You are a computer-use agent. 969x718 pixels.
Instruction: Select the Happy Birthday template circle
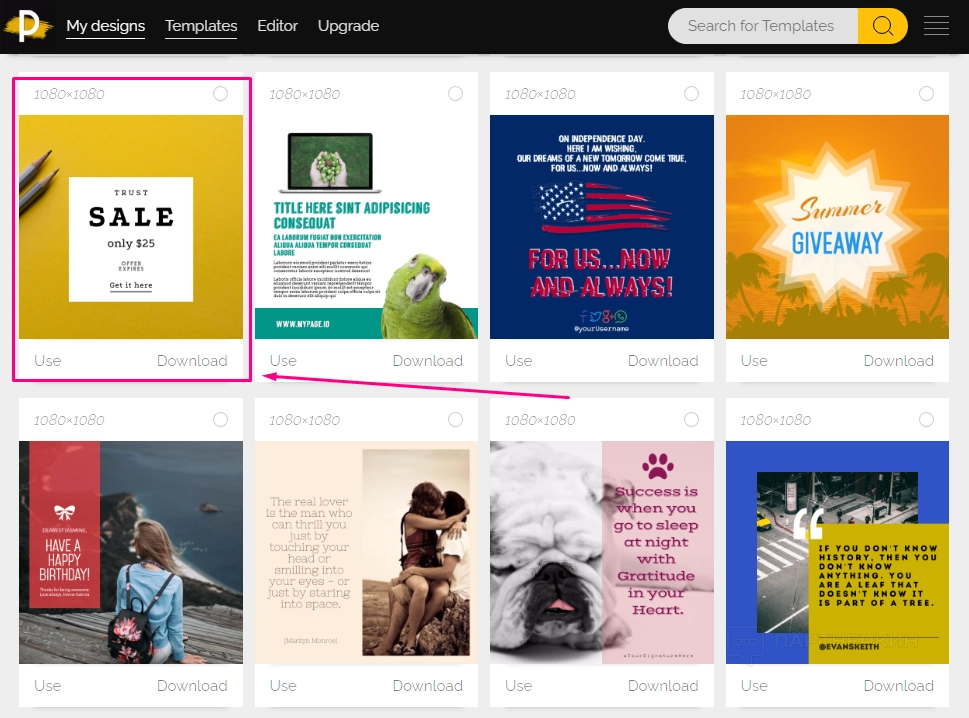(220, 420)
